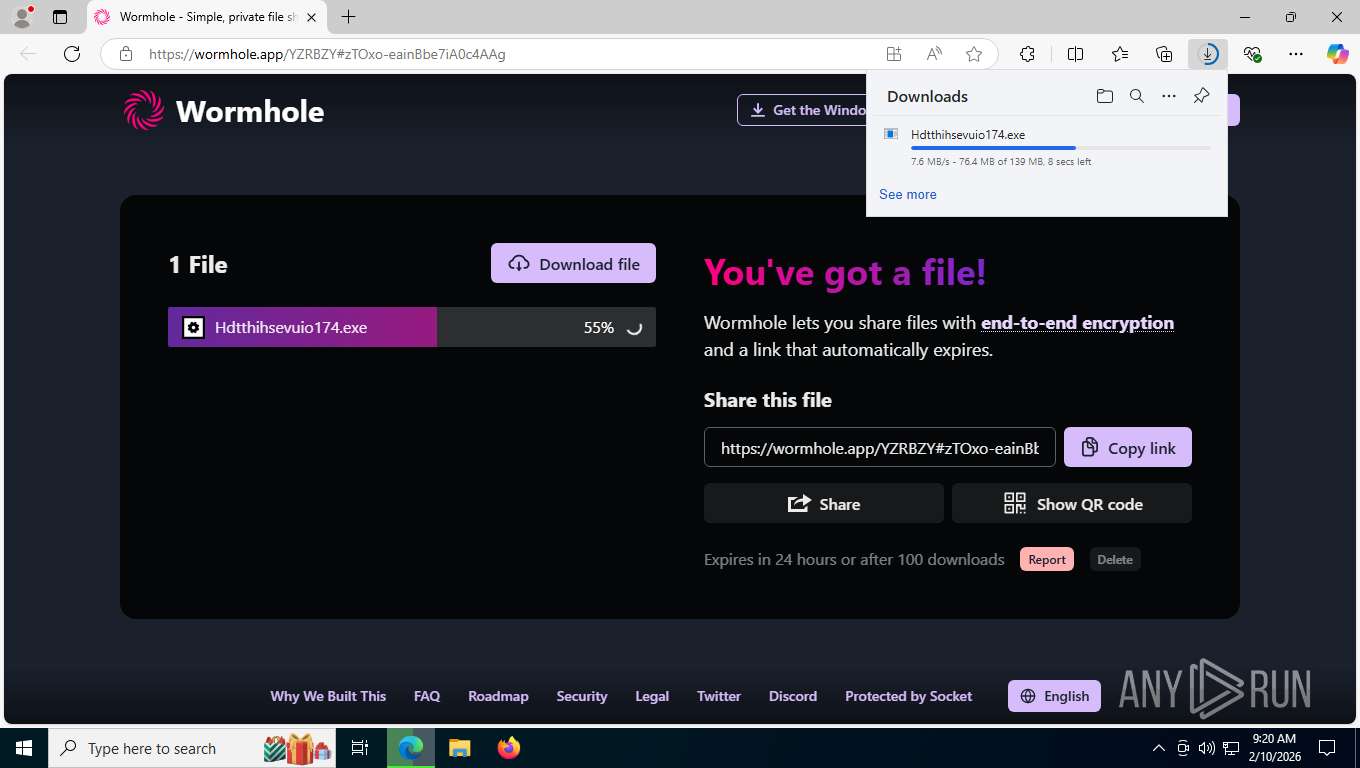Viewport: 1360px width, 768px height.
Task: Click the Report button
Action: tap(1047, 559)
